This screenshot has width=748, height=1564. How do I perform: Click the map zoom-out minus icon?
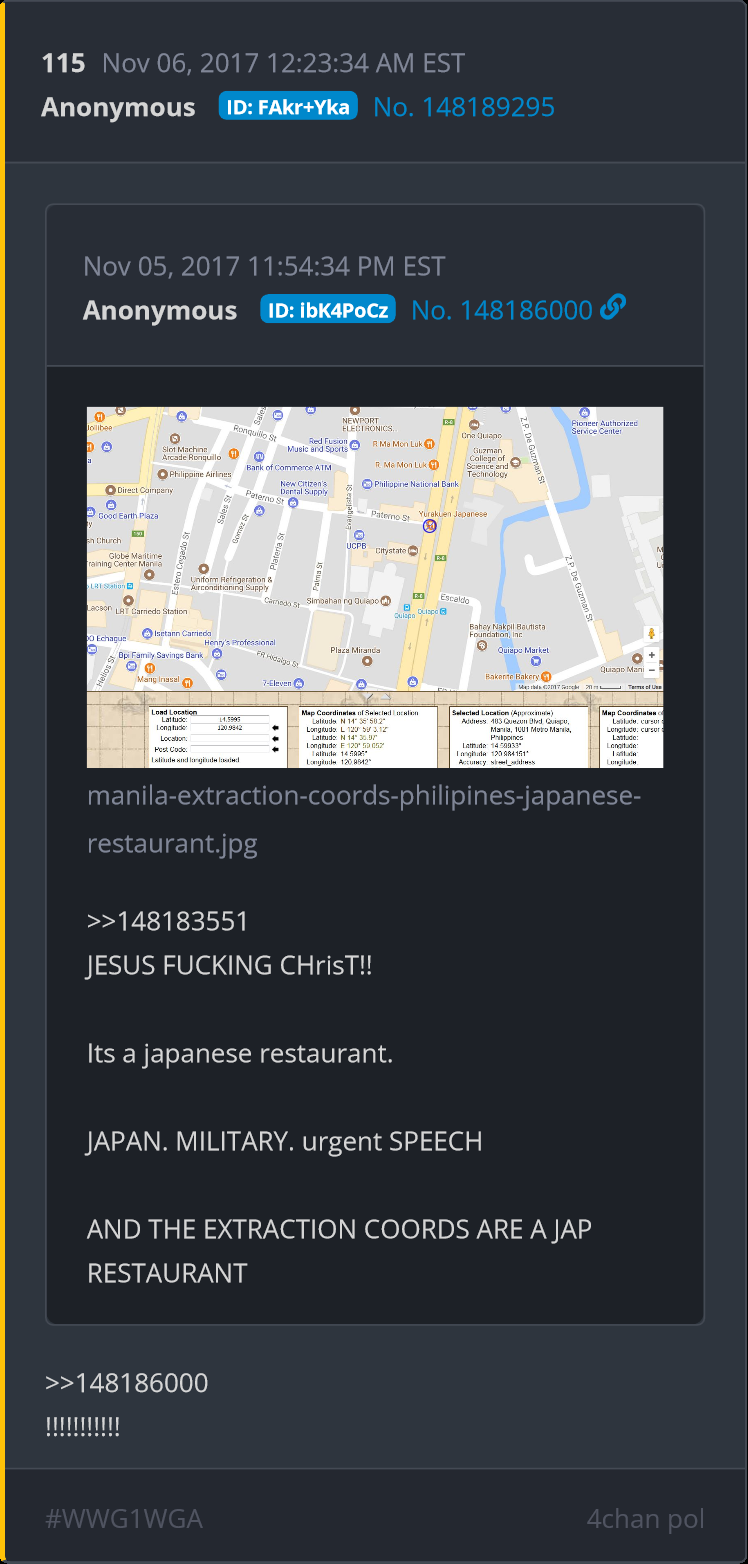(652, 669)
